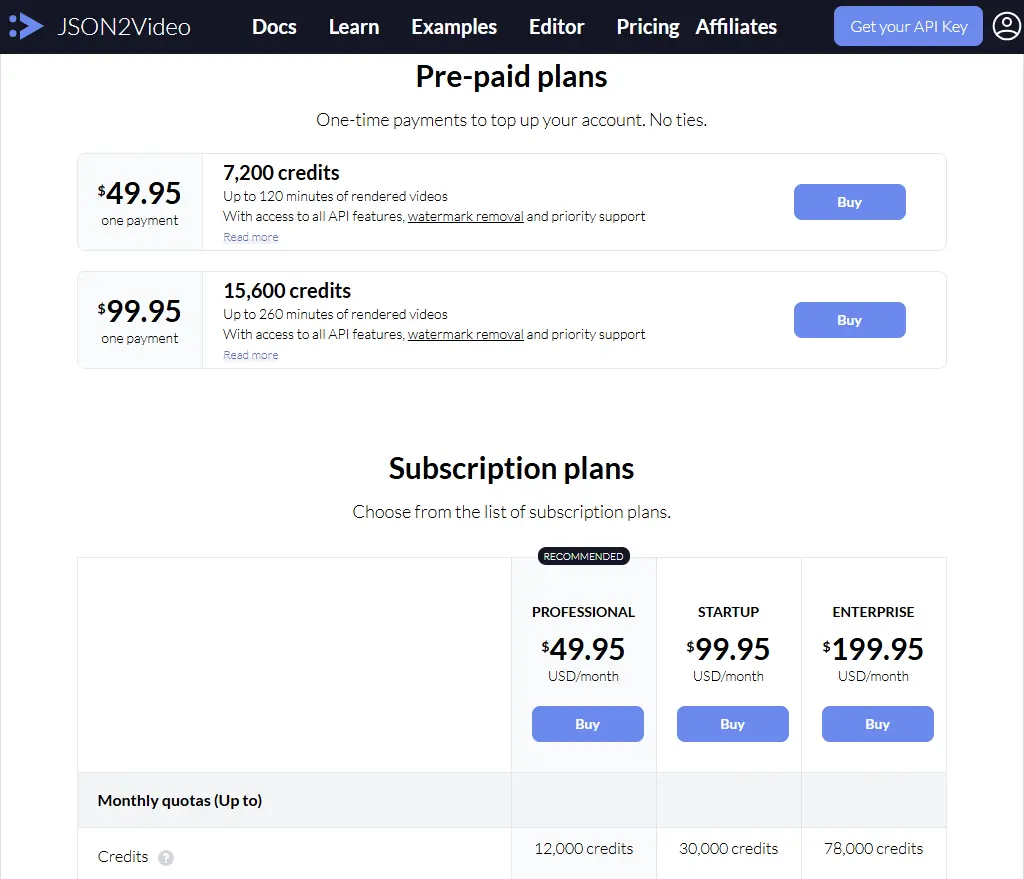Image resolution: width=1024 pixels, height=879 pixels.
Task: Expand Read more under 15,600 credits
Action: click(250, 354)
